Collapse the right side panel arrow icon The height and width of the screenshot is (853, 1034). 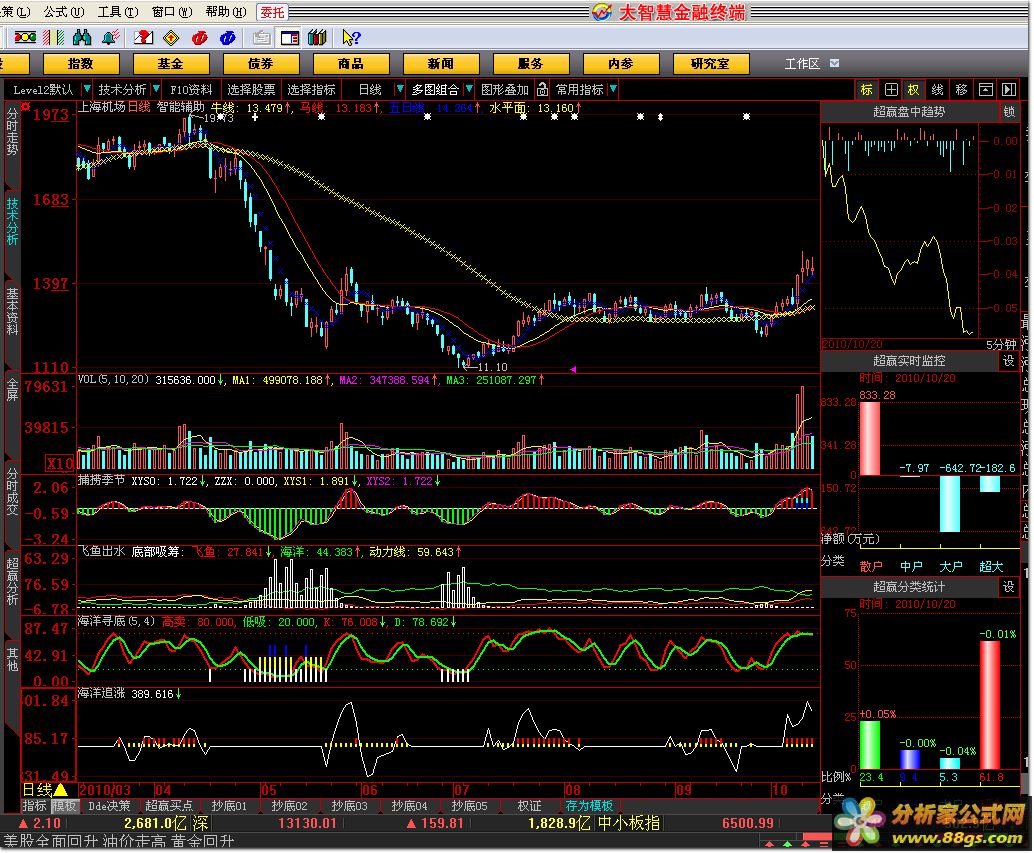tap(1009, 90)
